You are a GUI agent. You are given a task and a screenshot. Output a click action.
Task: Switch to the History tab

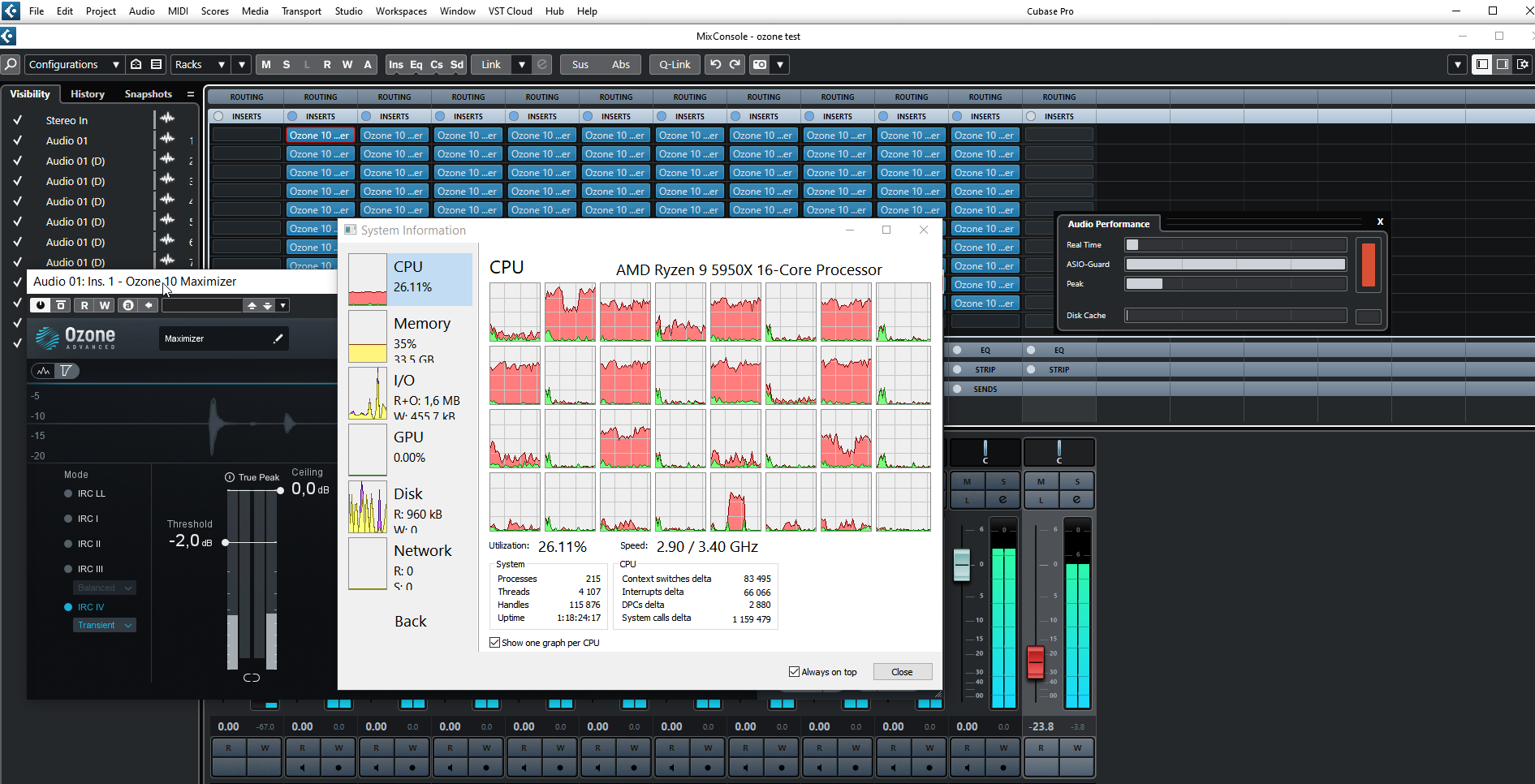(x=88, y=94)
